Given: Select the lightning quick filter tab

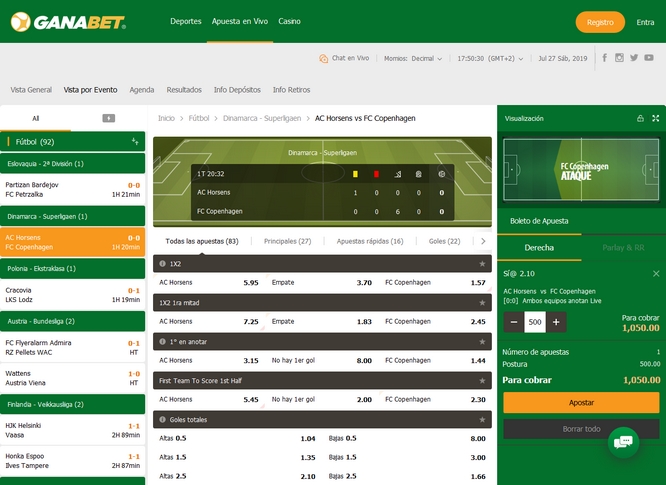Looking at the screenshot, I should coord(109,118).
